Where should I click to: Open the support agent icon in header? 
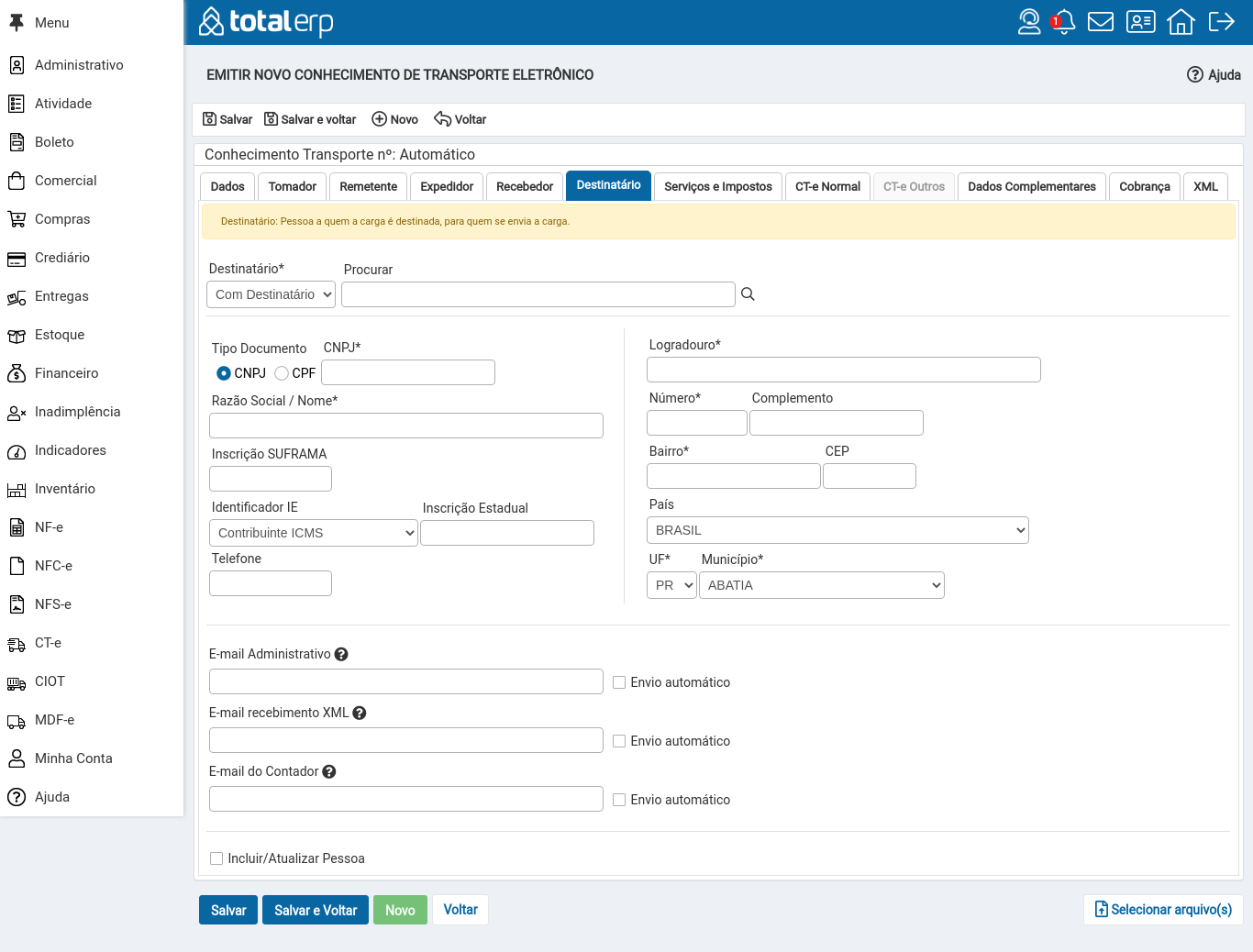click(x=1029, y=22)
